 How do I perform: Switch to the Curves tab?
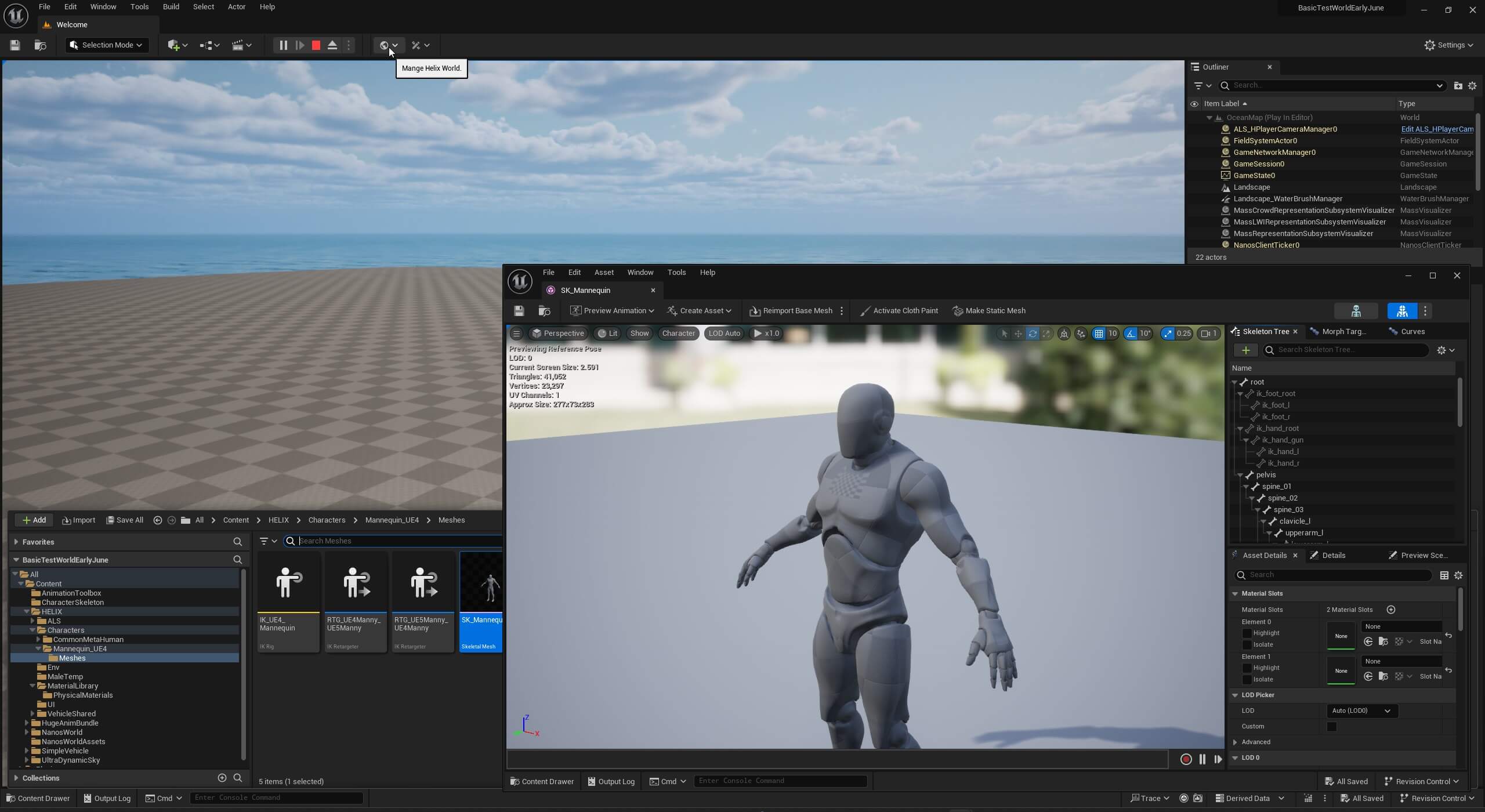[x=1412, y=332]
